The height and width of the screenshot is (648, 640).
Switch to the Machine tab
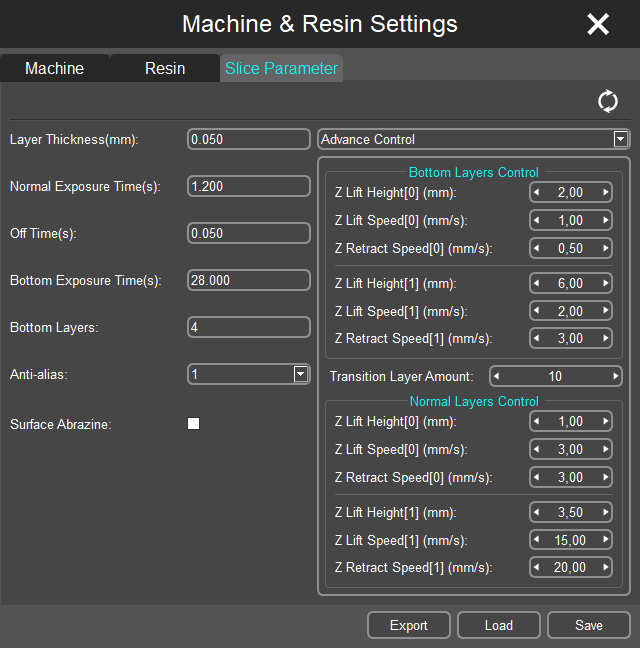click(54, 68)
